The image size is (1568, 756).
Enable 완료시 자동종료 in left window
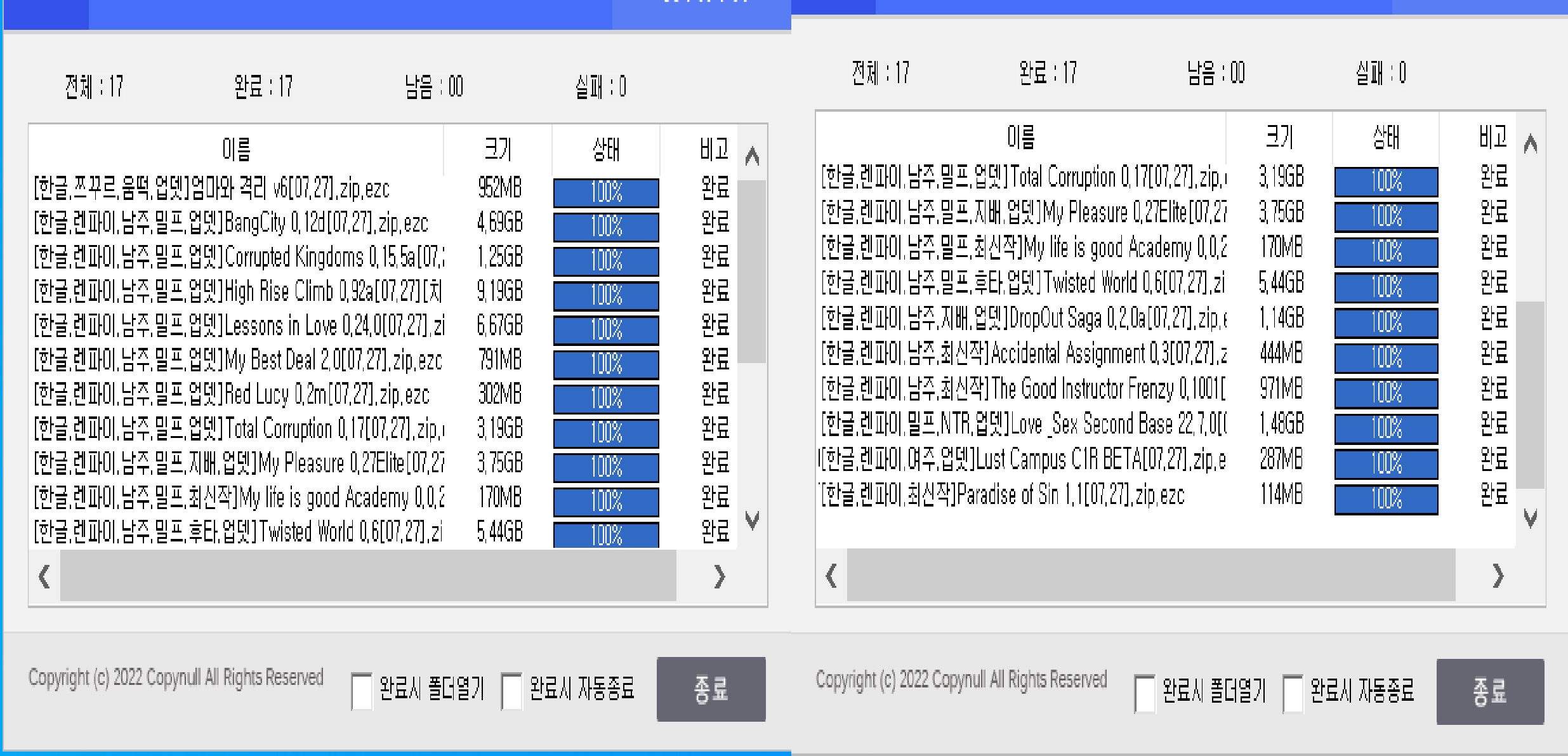point(511,691)
